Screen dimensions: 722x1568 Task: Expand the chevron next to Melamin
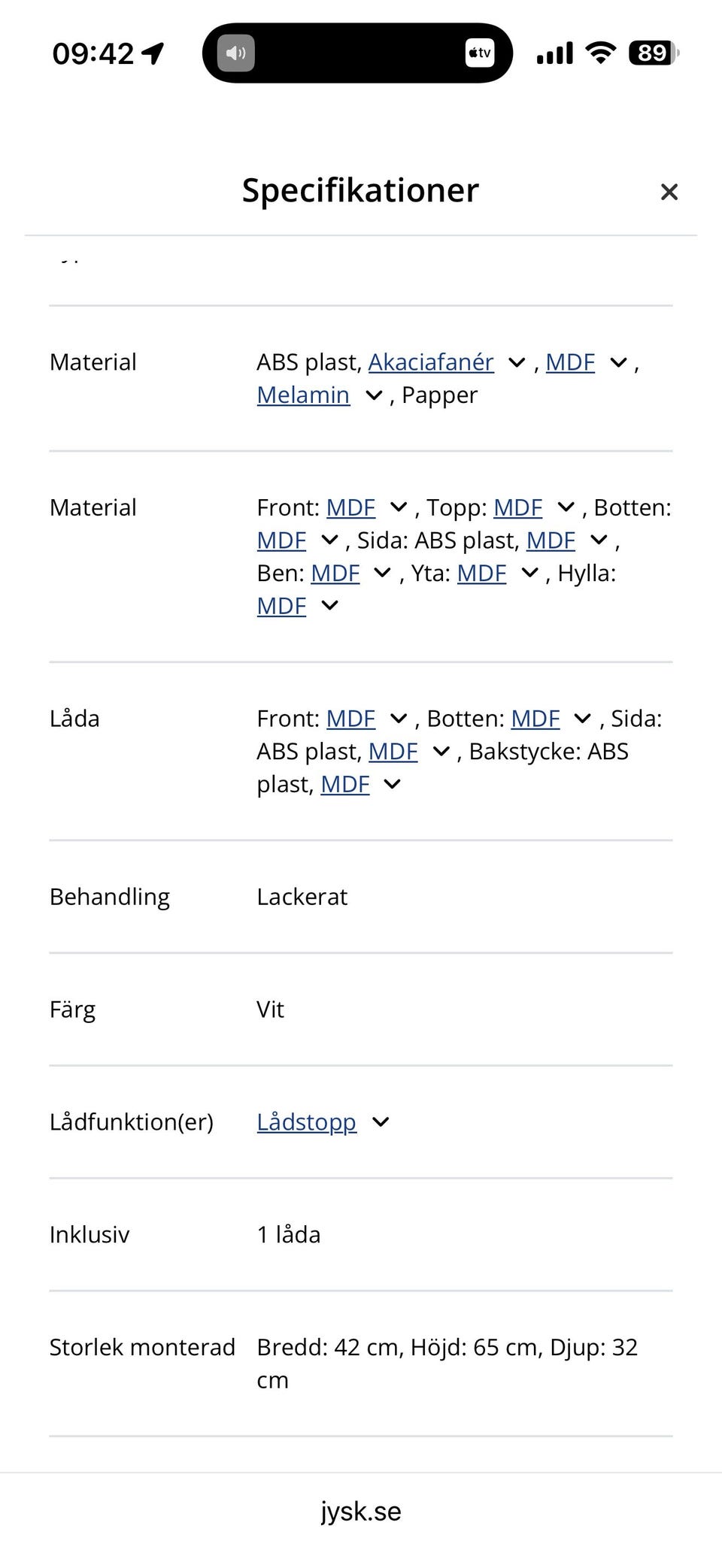pos(374,396)
